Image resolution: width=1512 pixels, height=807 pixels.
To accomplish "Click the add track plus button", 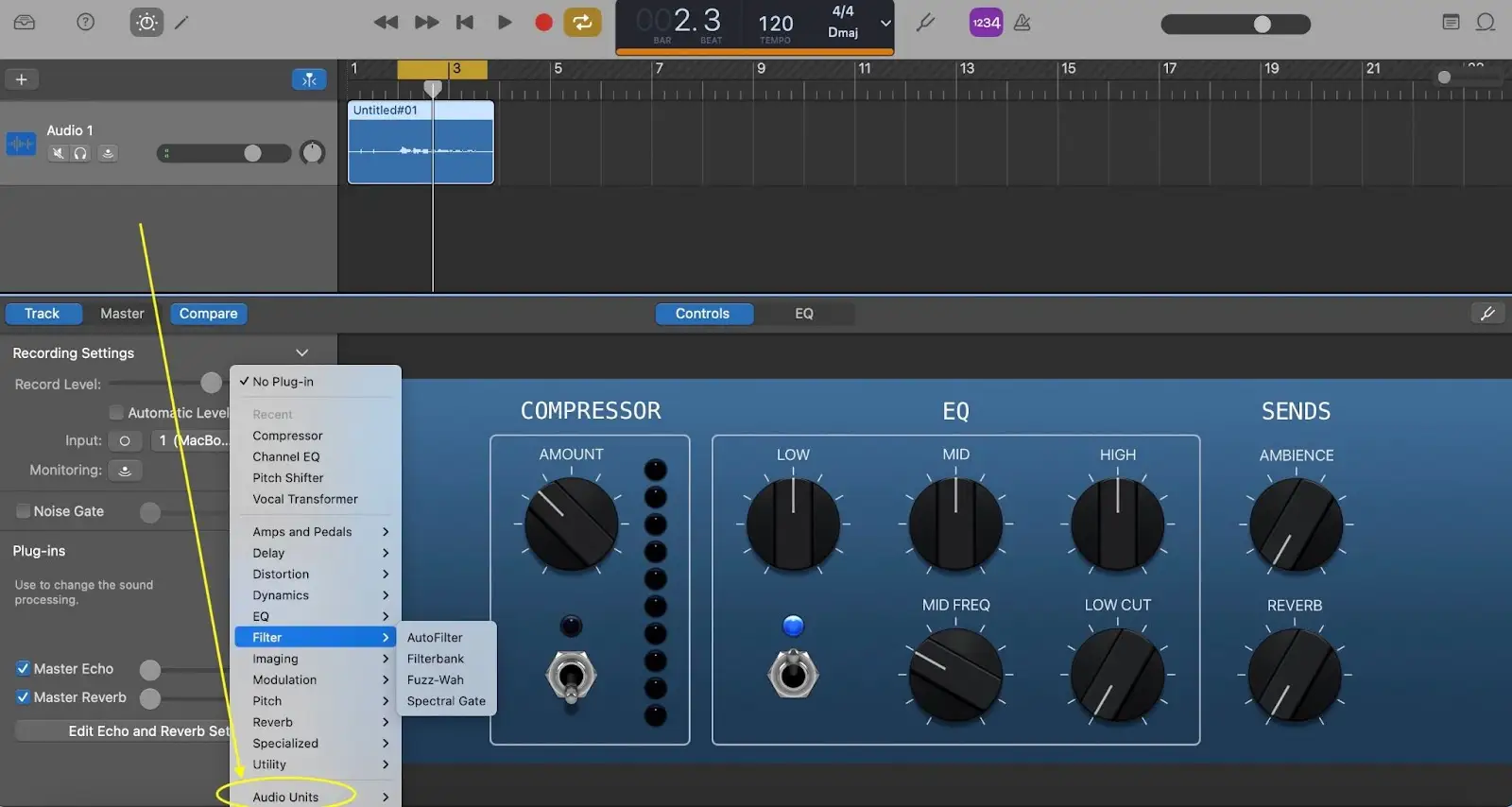I will coord(21,79).
